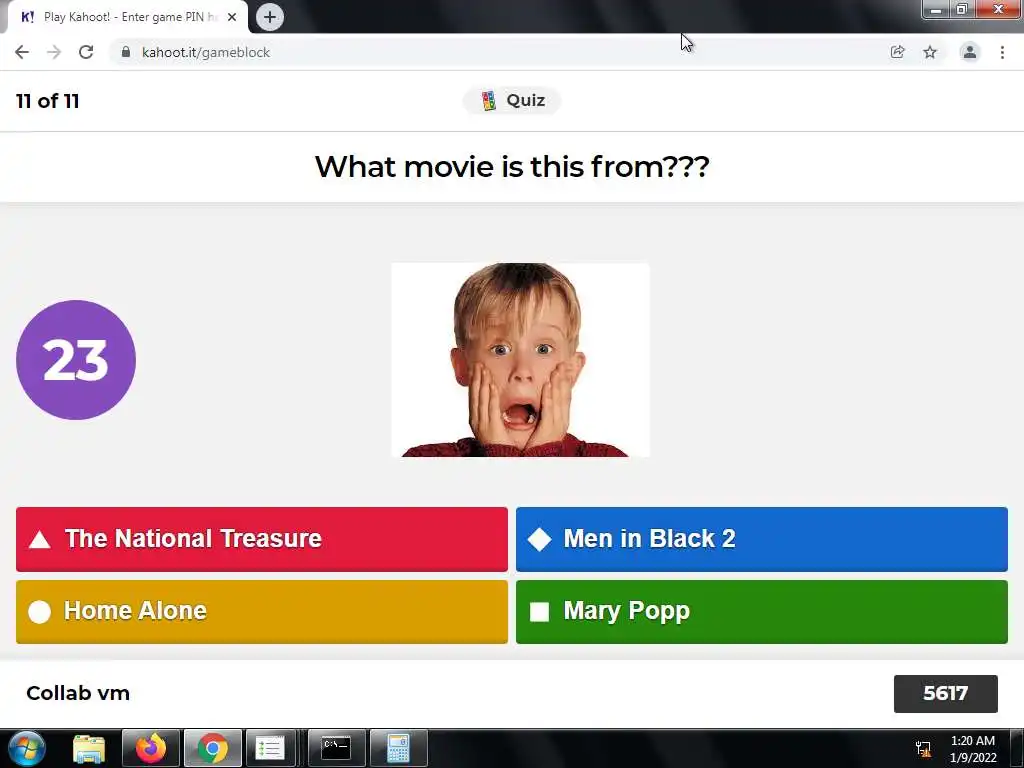Select the Play Kahoot! browser tab
Viewport: 1024px width, 768px height.
tap(127, 17)
